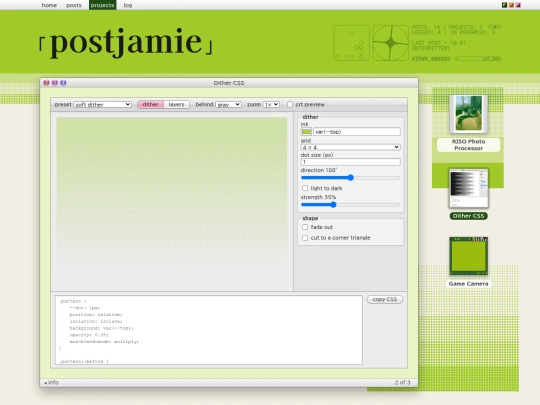Viewport: 540px width, 405px height.
Task: Click the Game Camera thumbnail
Action: coord(468,256)
